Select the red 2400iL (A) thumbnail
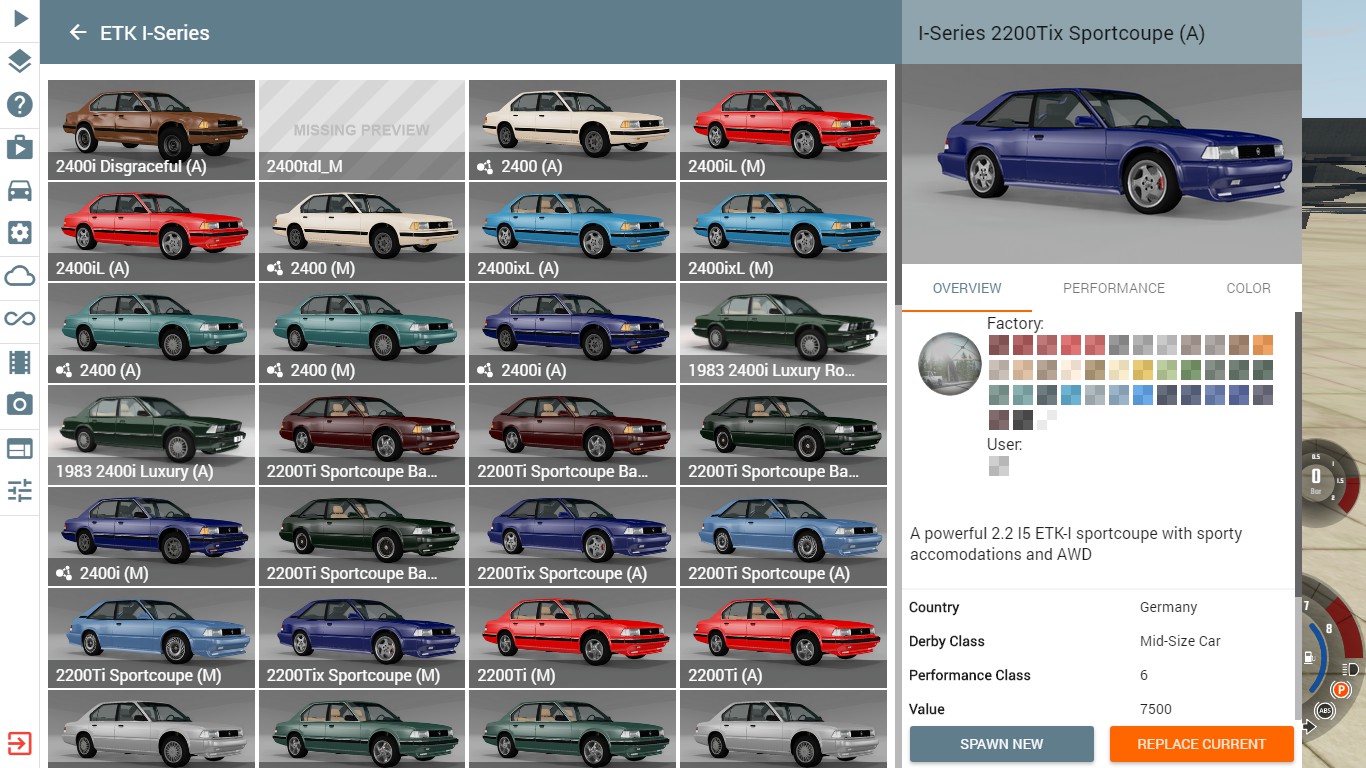1366x768 pixels. point(151,232)
